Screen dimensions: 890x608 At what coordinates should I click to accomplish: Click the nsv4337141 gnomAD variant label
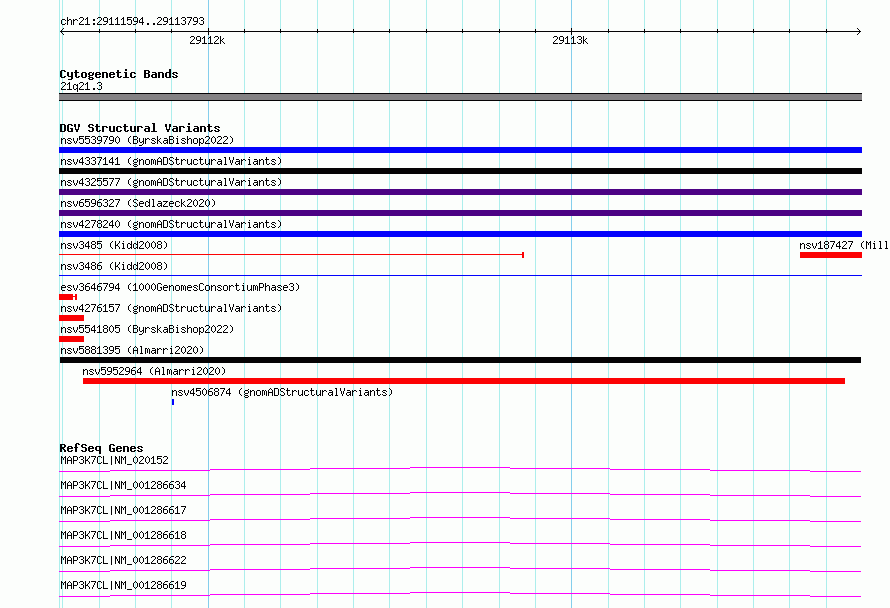[x=171, y=161]
